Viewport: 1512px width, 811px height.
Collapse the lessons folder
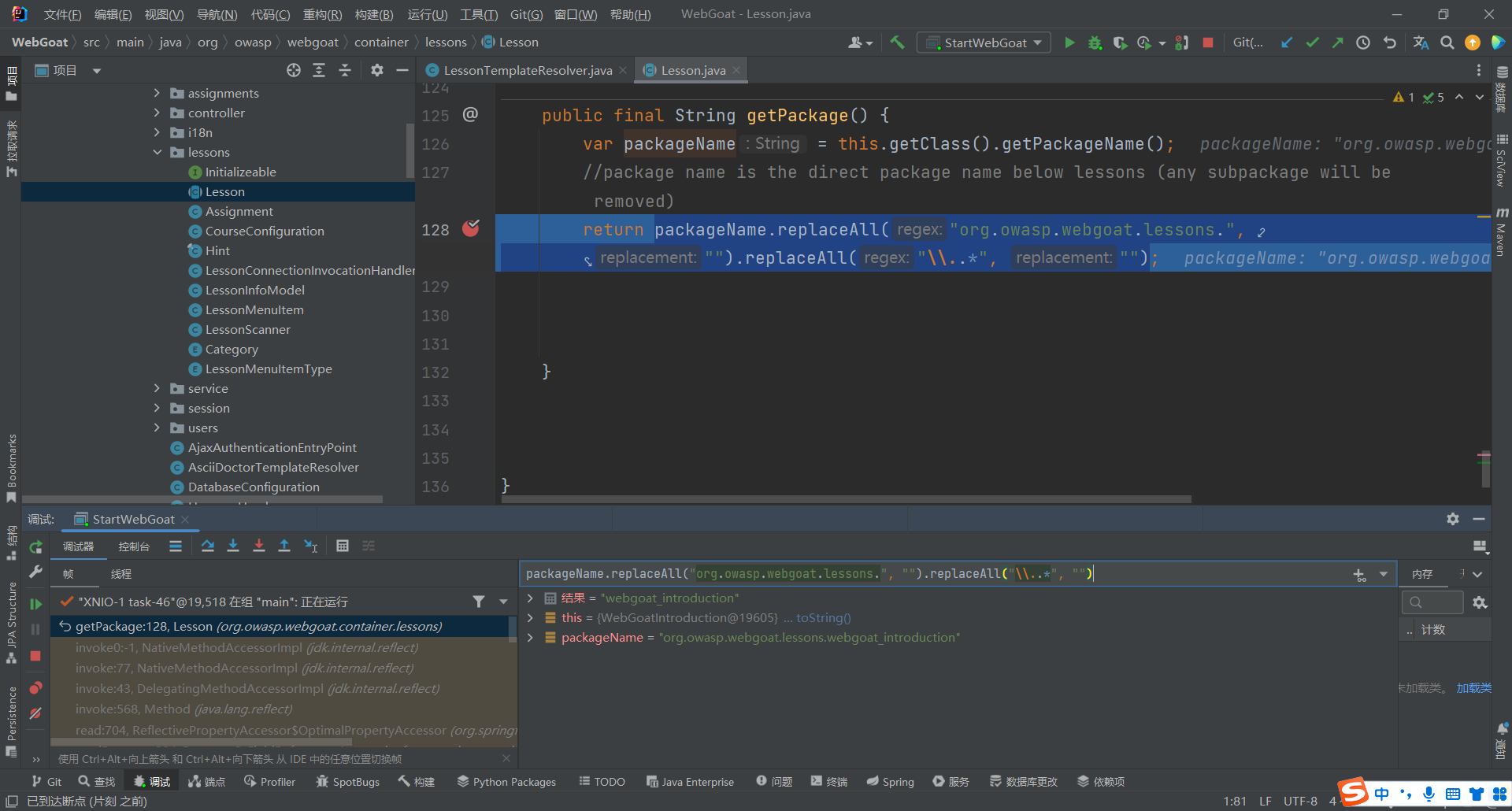[x=157, y=152]
